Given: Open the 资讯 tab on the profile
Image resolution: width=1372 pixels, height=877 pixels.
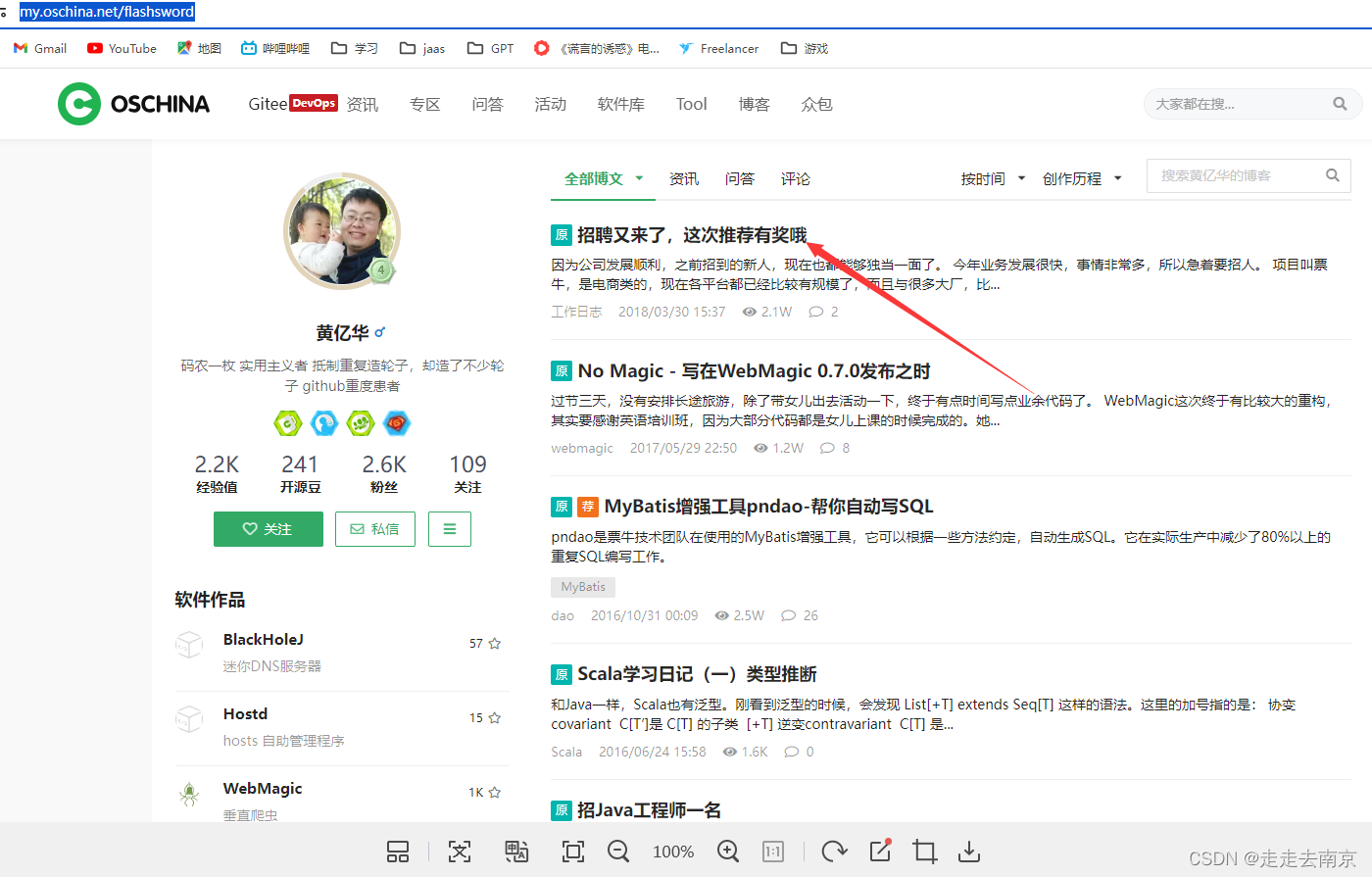Looking at the screenshot, I should (684, 179).
